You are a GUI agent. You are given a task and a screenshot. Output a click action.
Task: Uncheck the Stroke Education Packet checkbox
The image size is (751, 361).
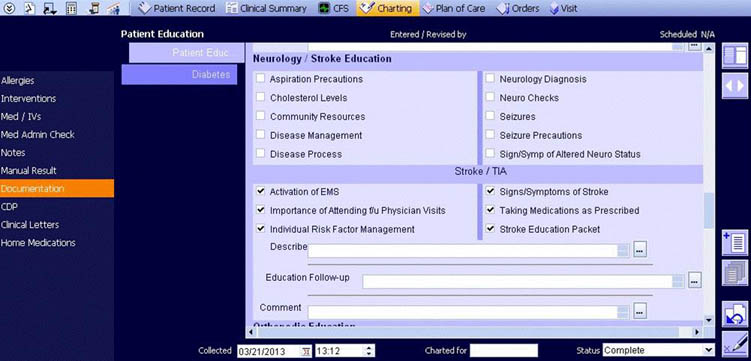point(490,229)
